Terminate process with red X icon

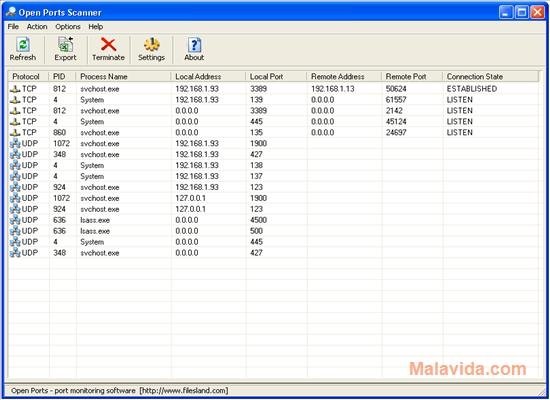coord(108,45)
